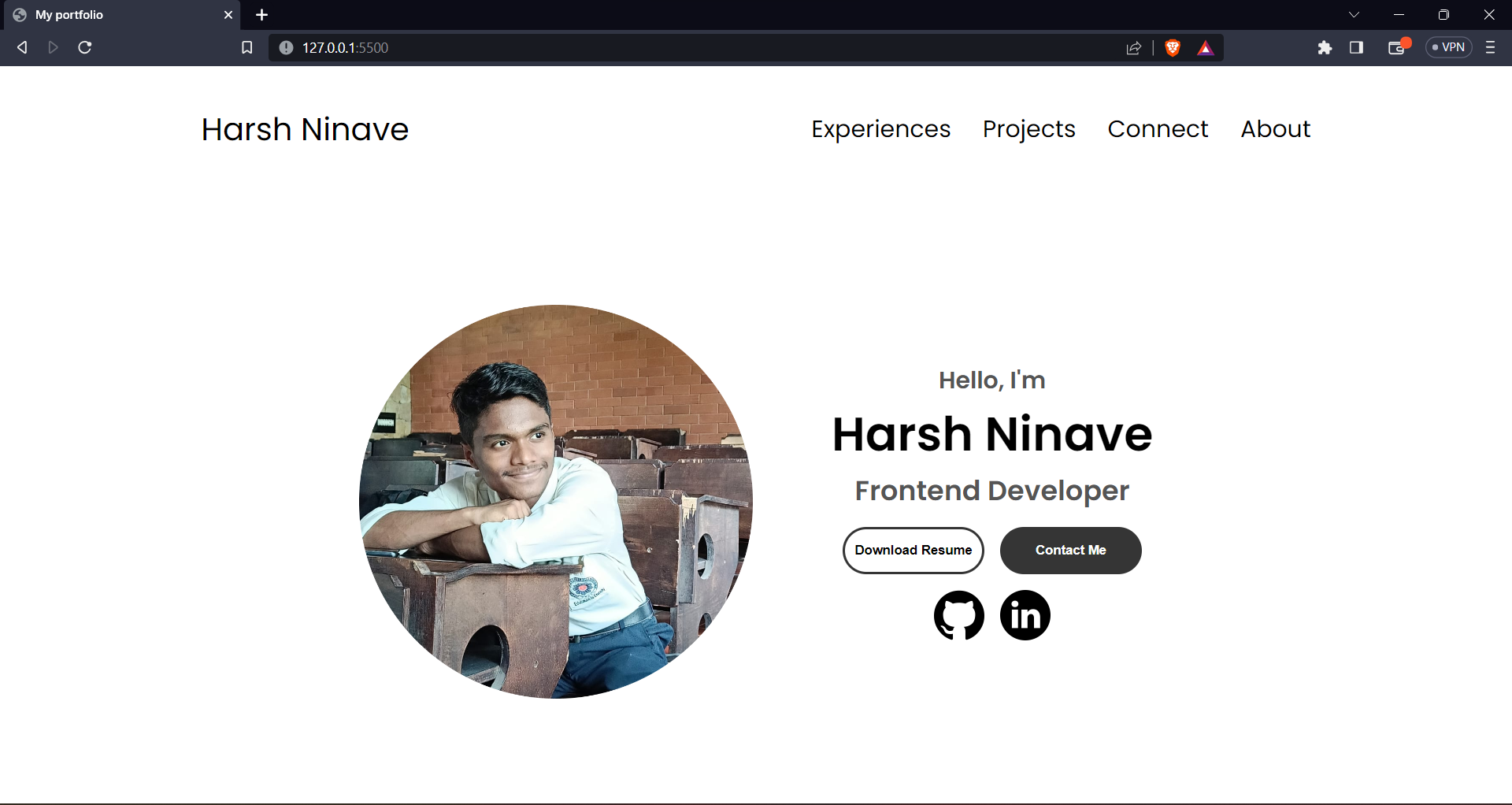This screenshot has height=805, width=1512.
Task: Click the reload page button
Action: [84, 47]
